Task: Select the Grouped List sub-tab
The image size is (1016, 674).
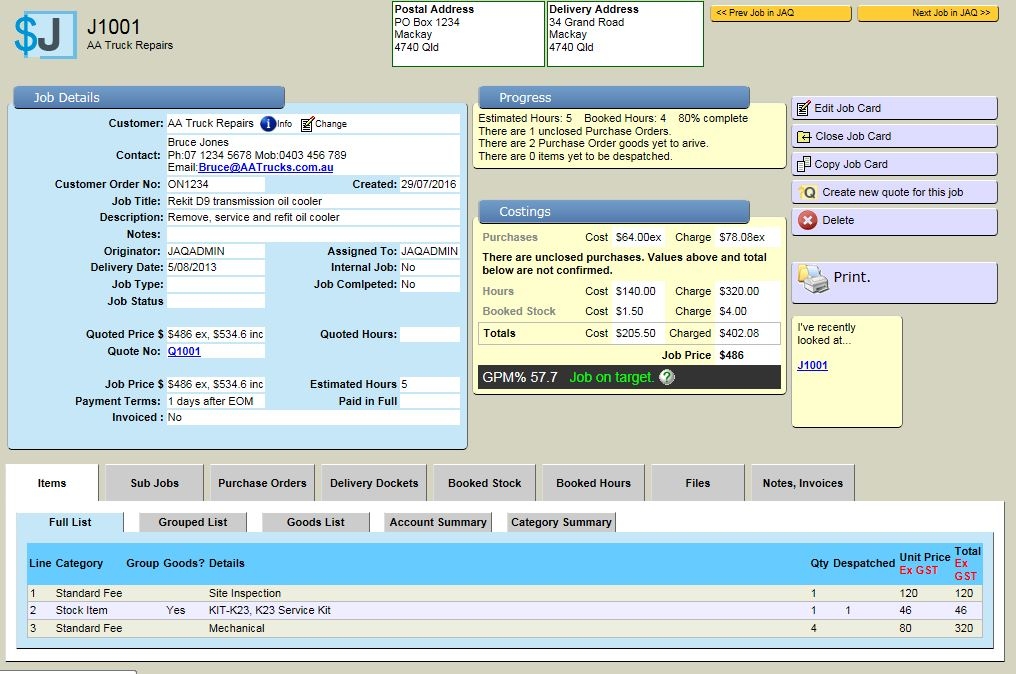Action: click(x=193, y=522)
